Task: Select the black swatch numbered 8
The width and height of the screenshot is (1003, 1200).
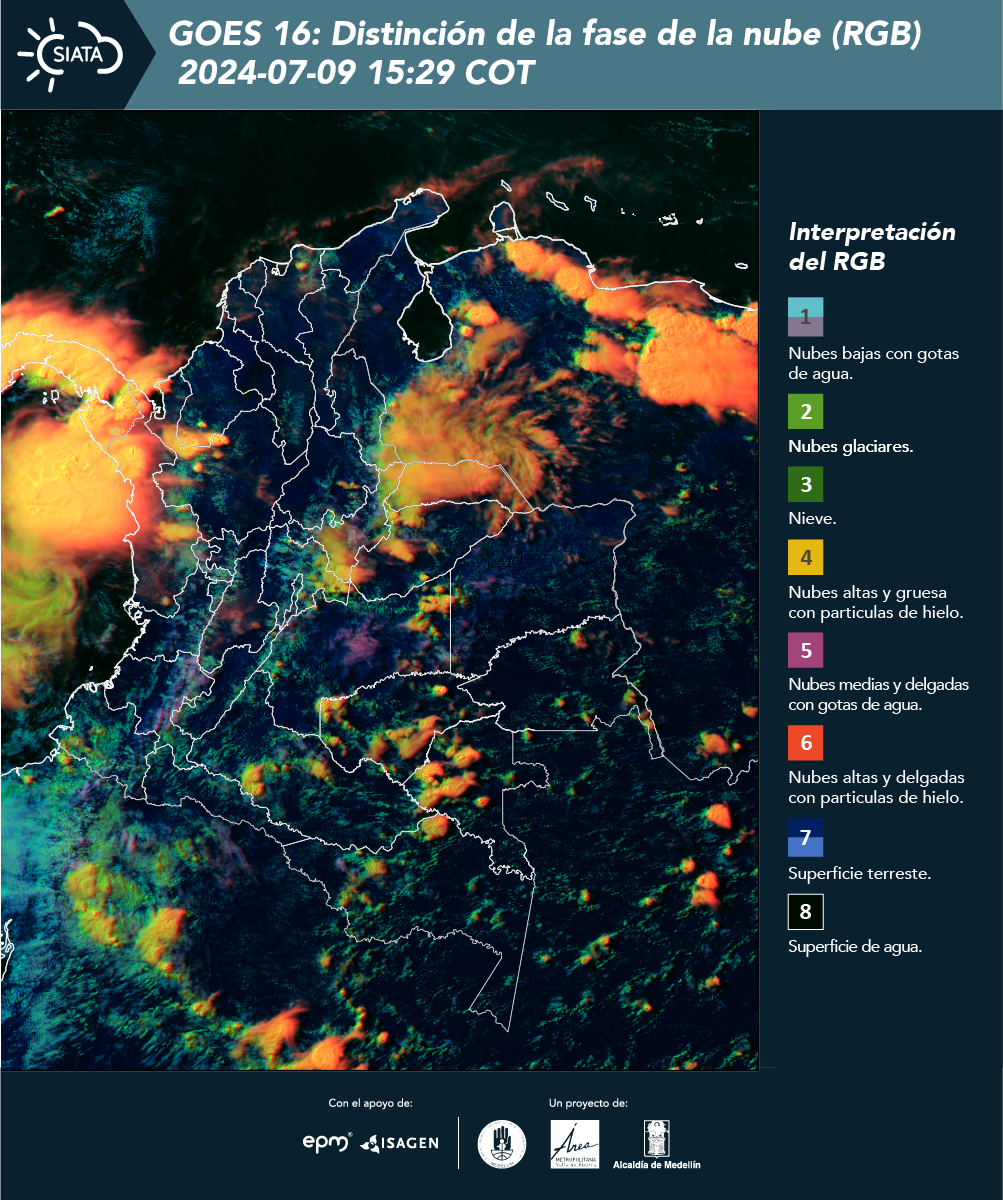Action: [805, 911]
